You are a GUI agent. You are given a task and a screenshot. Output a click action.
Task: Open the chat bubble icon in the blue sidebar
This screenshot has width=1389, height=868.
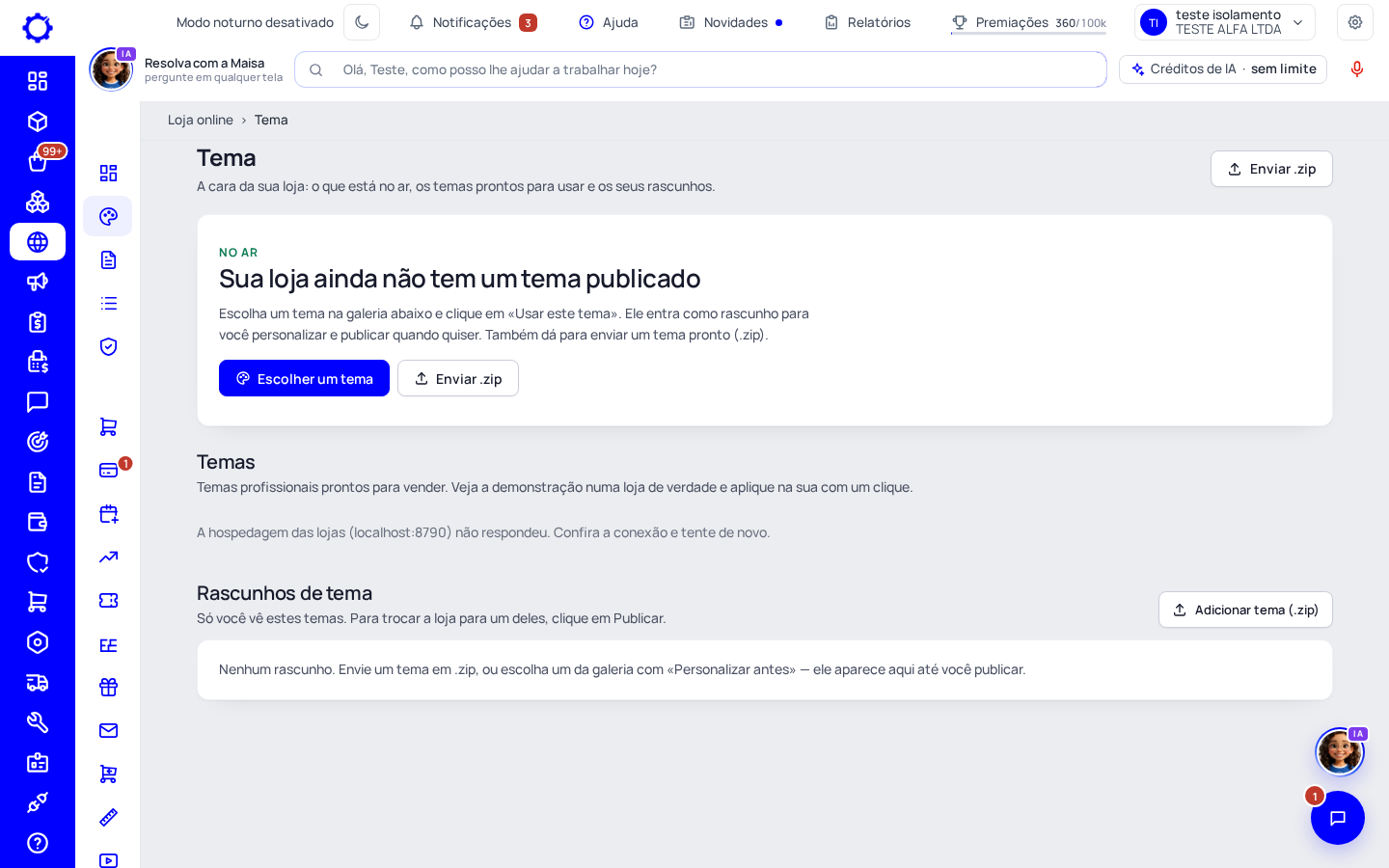click(38, 402)
